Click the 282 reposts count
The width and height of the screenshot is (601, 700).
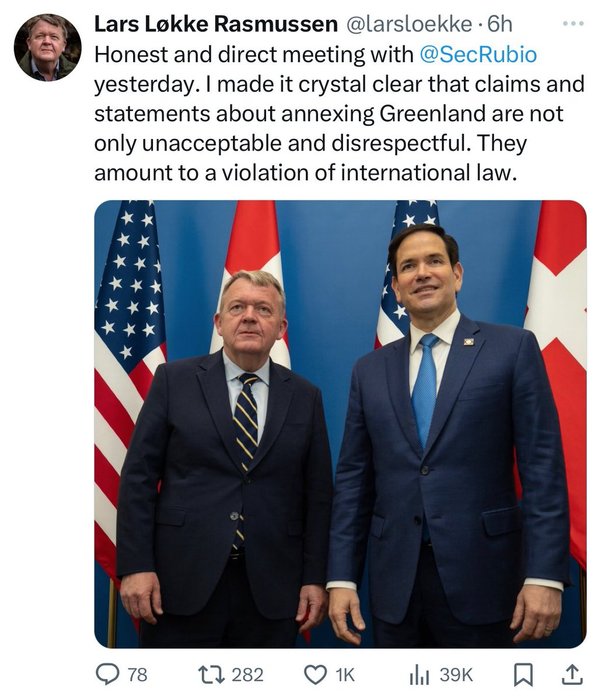pos(247,675)
